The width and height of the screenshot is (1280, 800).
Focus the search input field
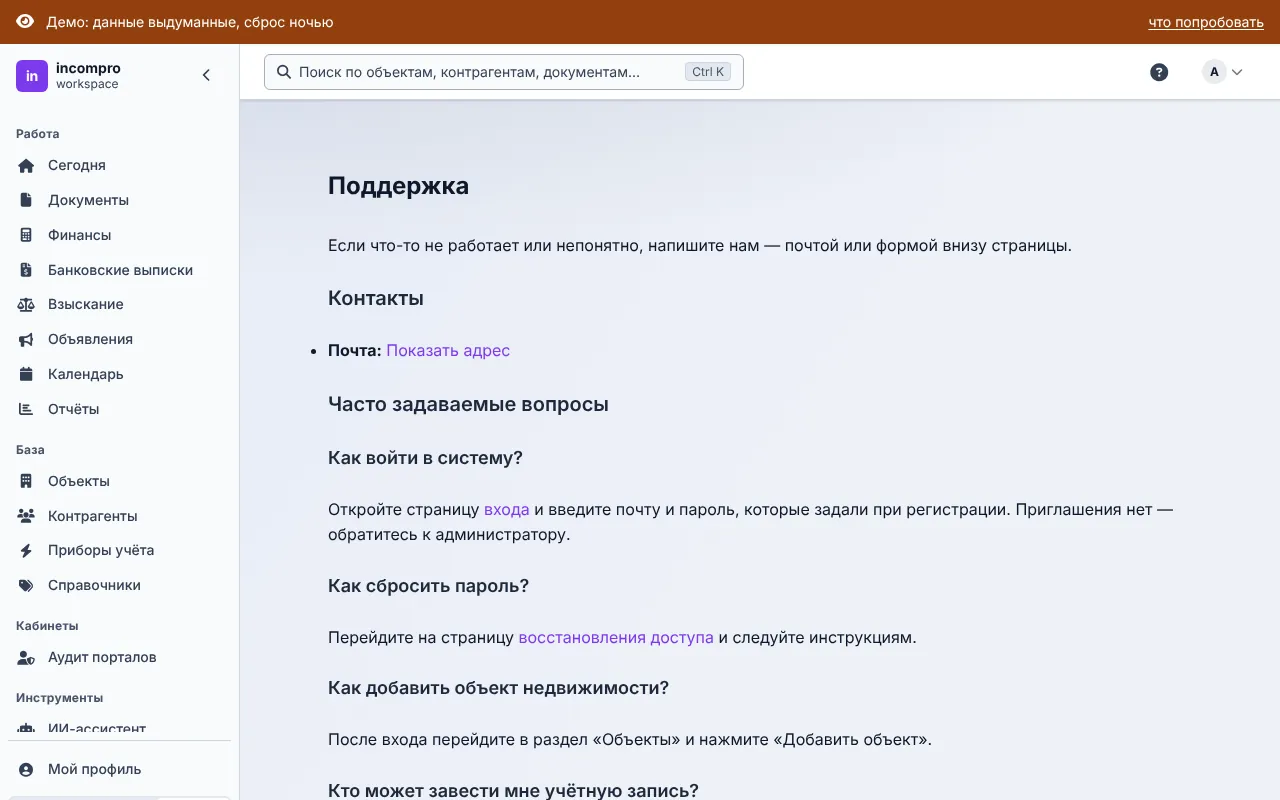504,72
